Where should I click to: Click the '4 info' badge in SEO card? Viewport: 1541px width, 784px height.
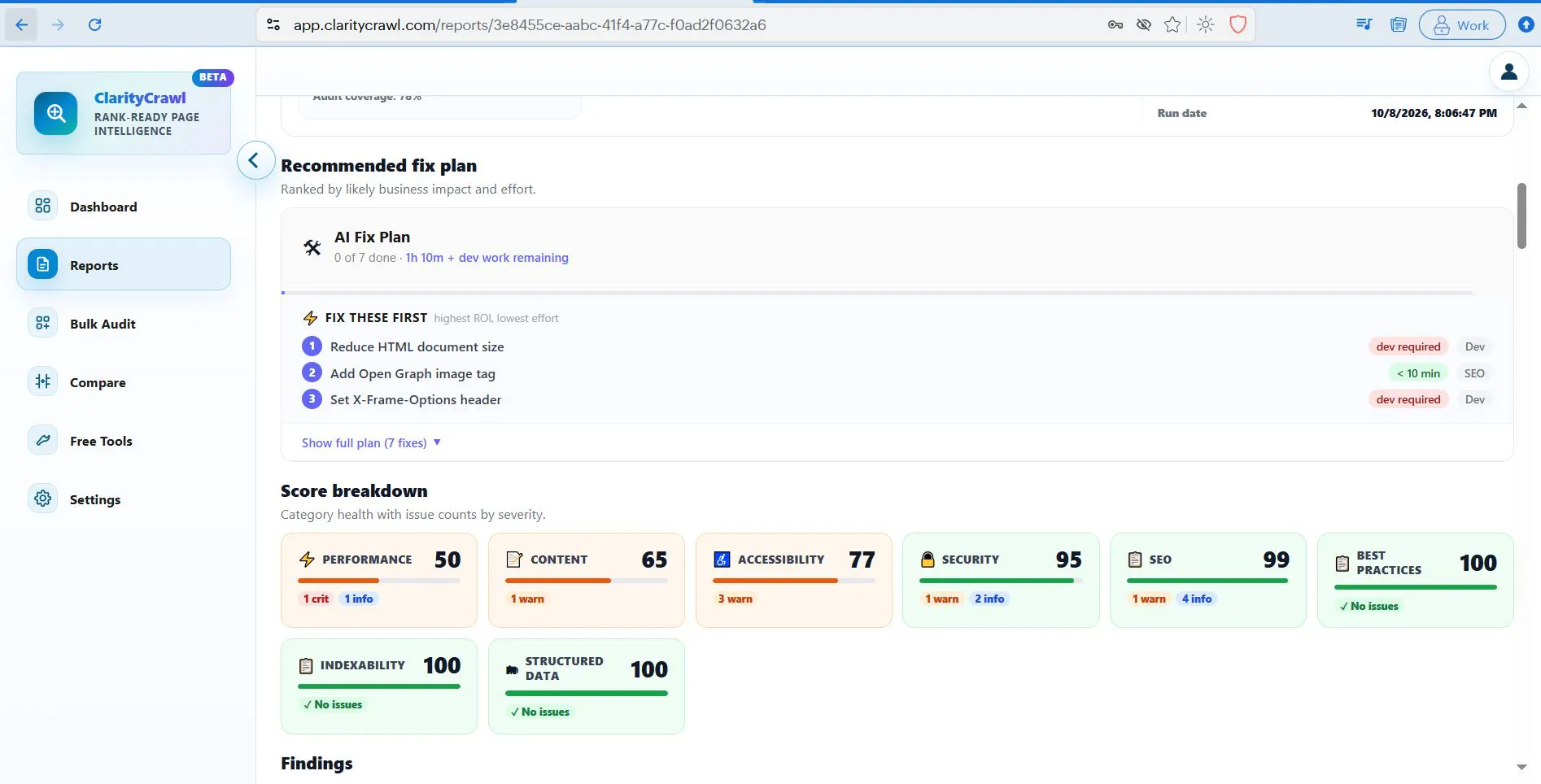click(1197, 599)
